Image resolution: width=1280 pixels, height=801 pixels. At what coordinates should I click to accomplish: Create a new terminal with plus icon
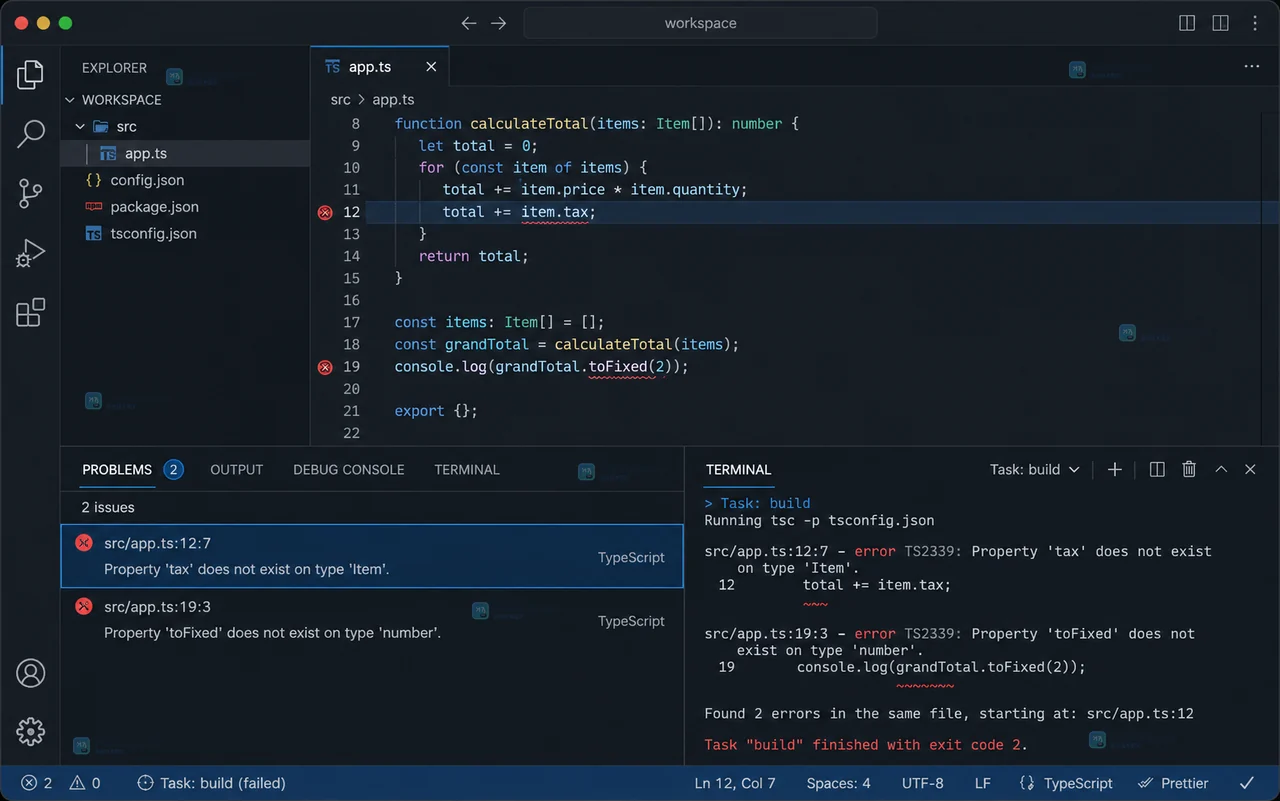coord(1115,470)
